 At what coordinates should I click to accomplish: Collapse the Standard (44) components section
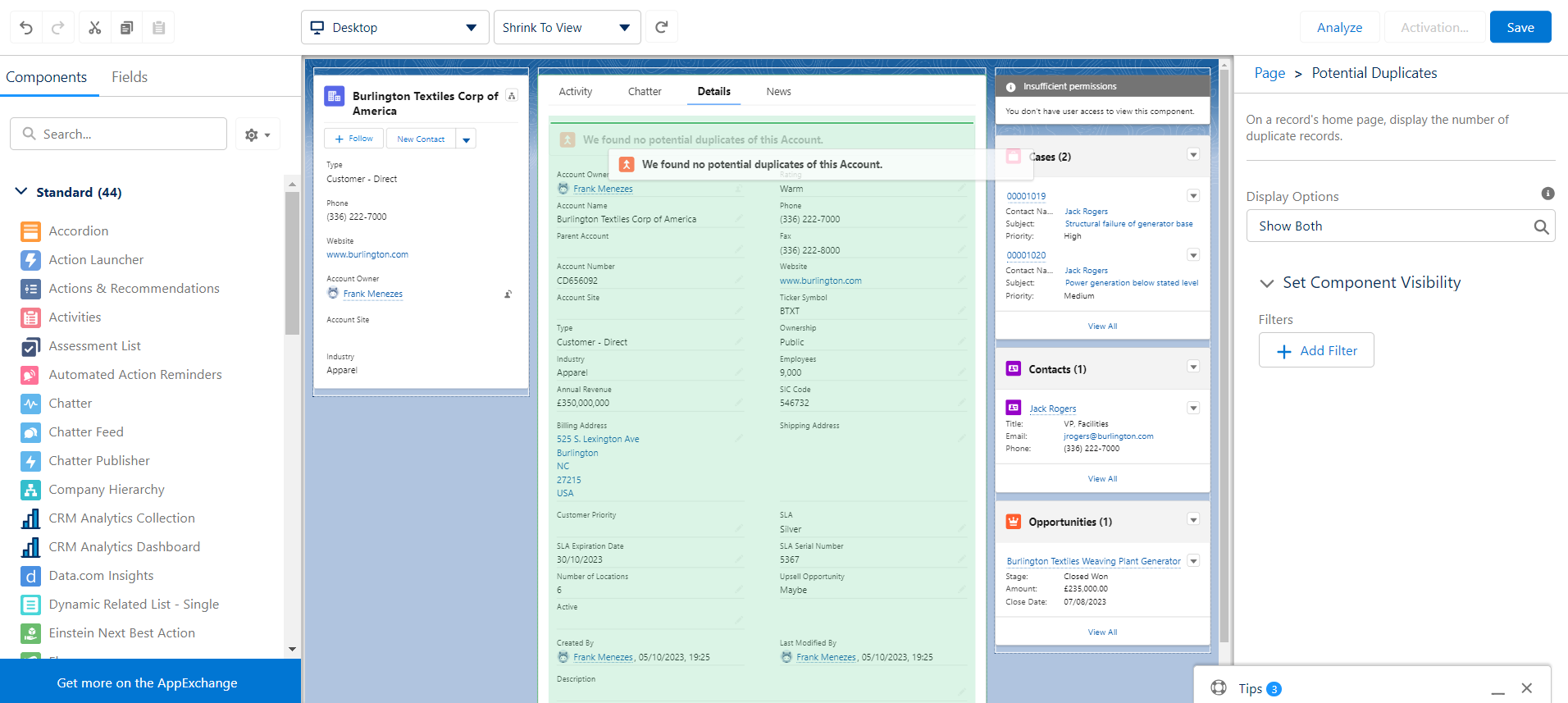[x=21, y=191]
